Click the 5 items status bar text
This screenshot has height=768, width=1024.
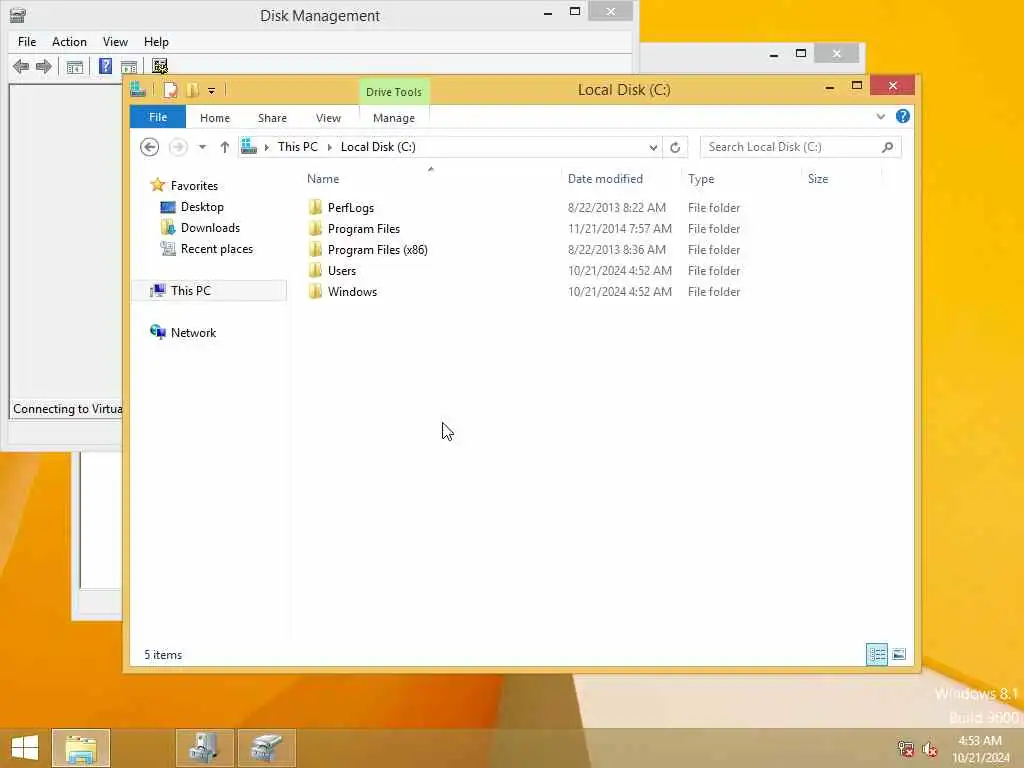tap(163, 655)
